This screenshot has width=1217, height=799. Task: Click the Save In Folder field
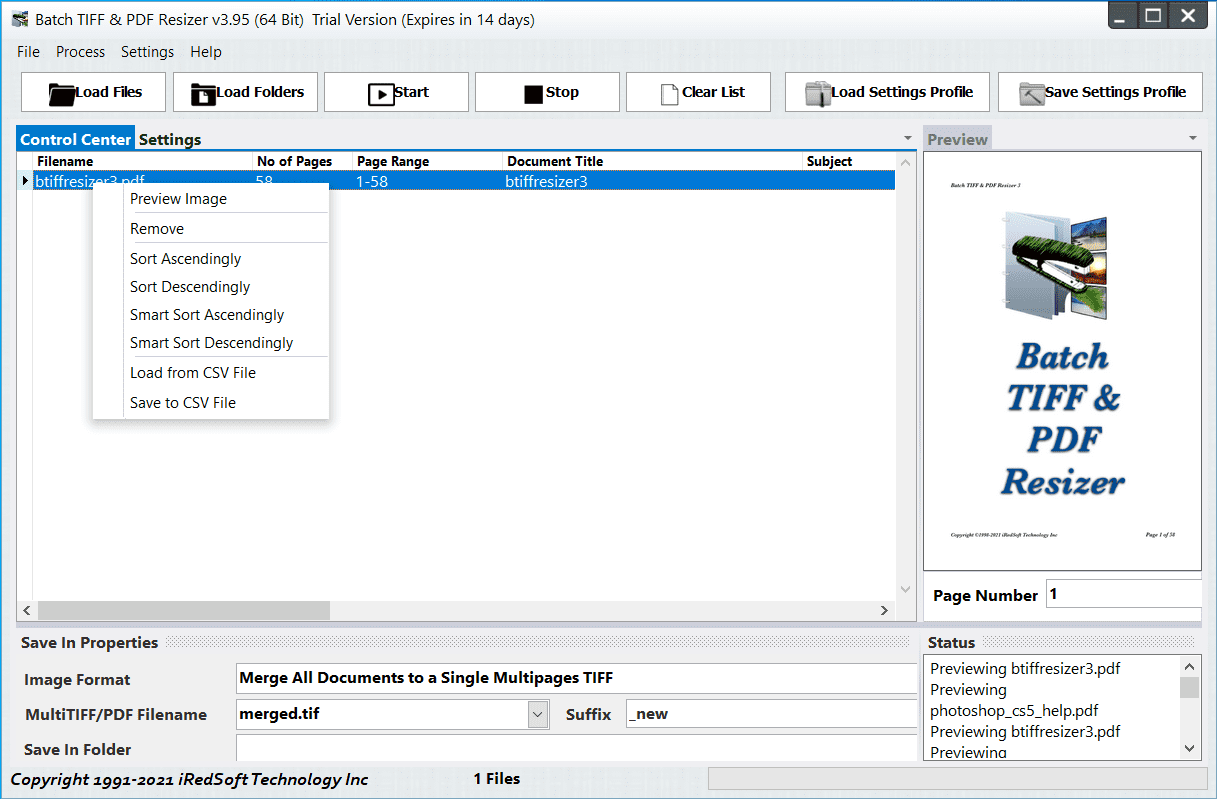(576, 749)
